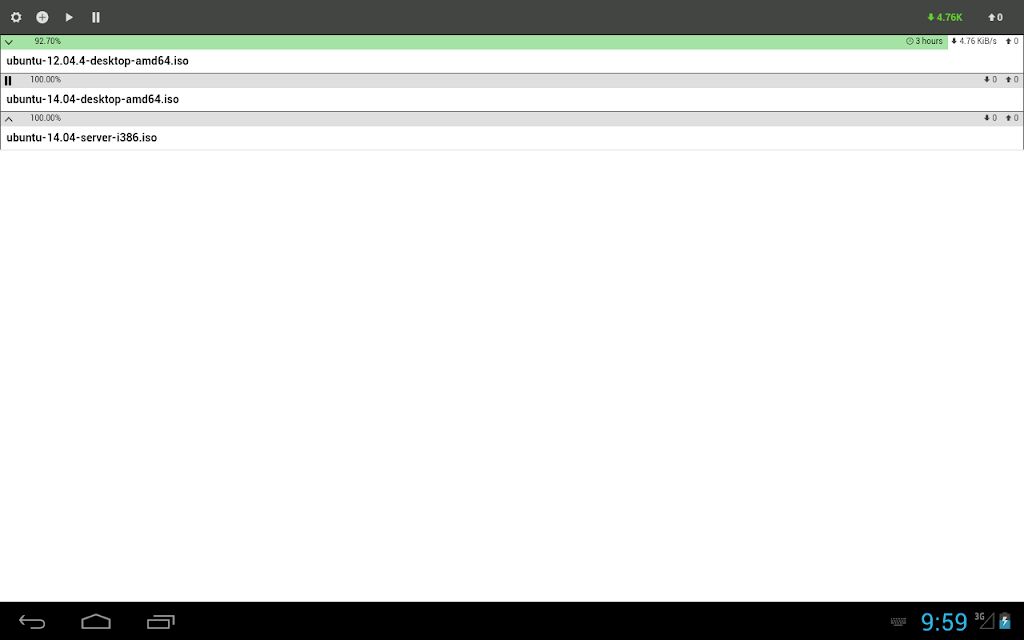Viewport: 1024px width, 640px height.
Task: Toggle the pause state of ubuntu-14.04-desktop-amd64.iso
Action: click(x=8, y=80)
